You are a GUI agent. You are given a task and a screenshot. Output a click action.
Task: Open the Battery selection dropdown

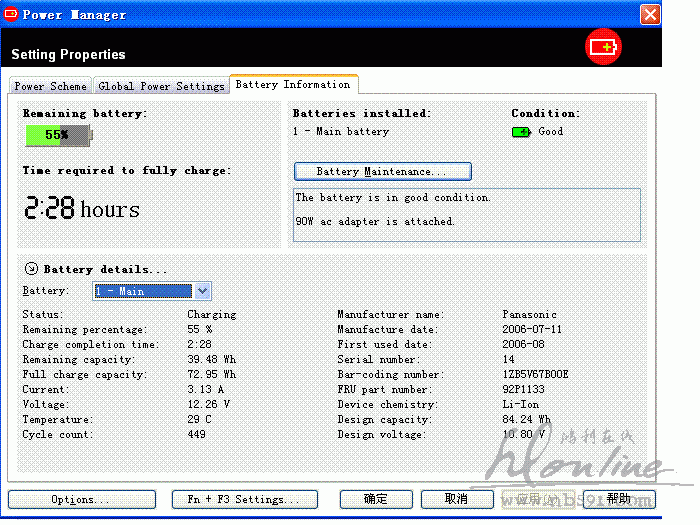click(202, 291)
